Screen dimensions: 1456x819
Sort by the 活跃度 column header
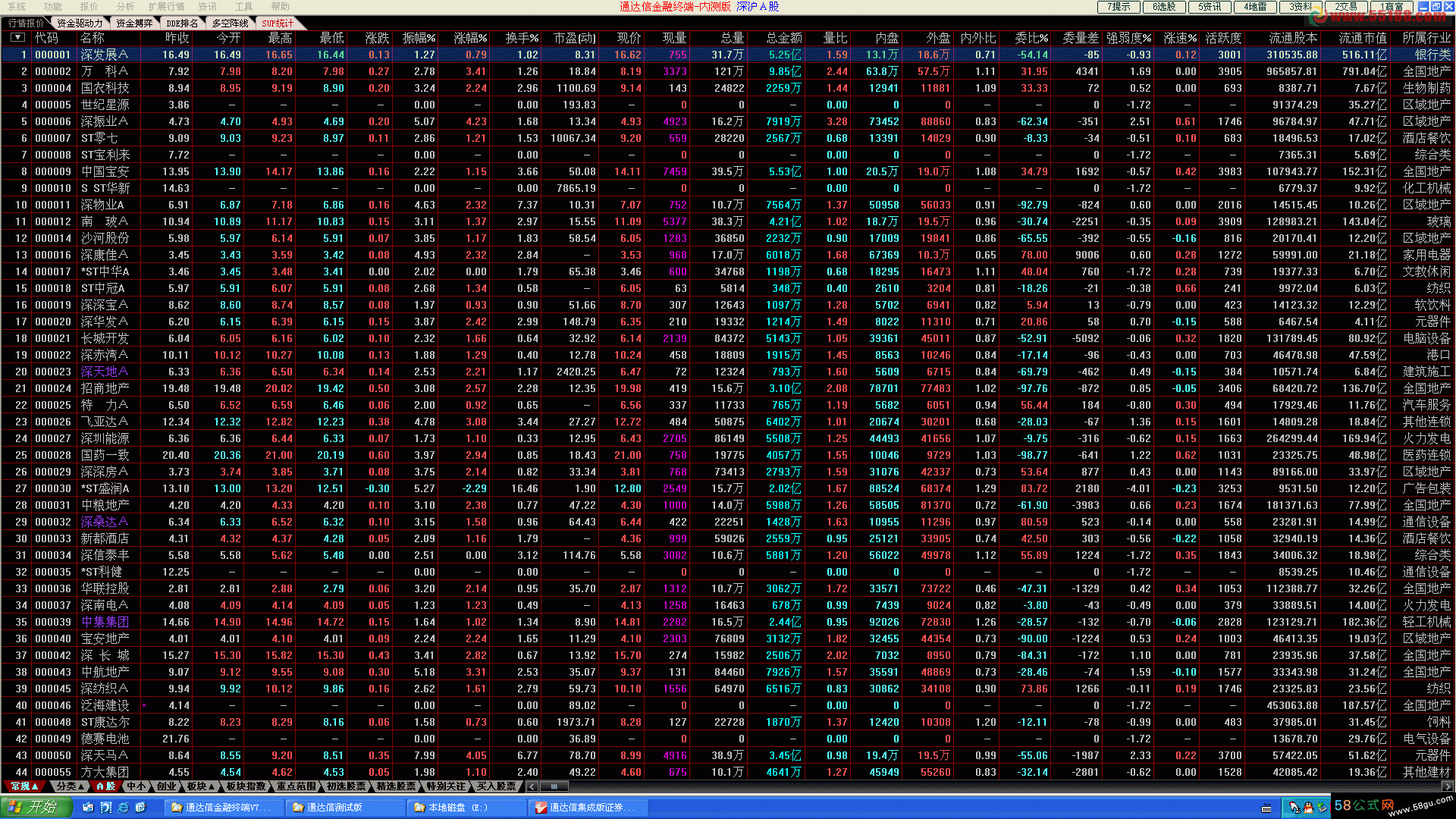[x=1224, y=37]
